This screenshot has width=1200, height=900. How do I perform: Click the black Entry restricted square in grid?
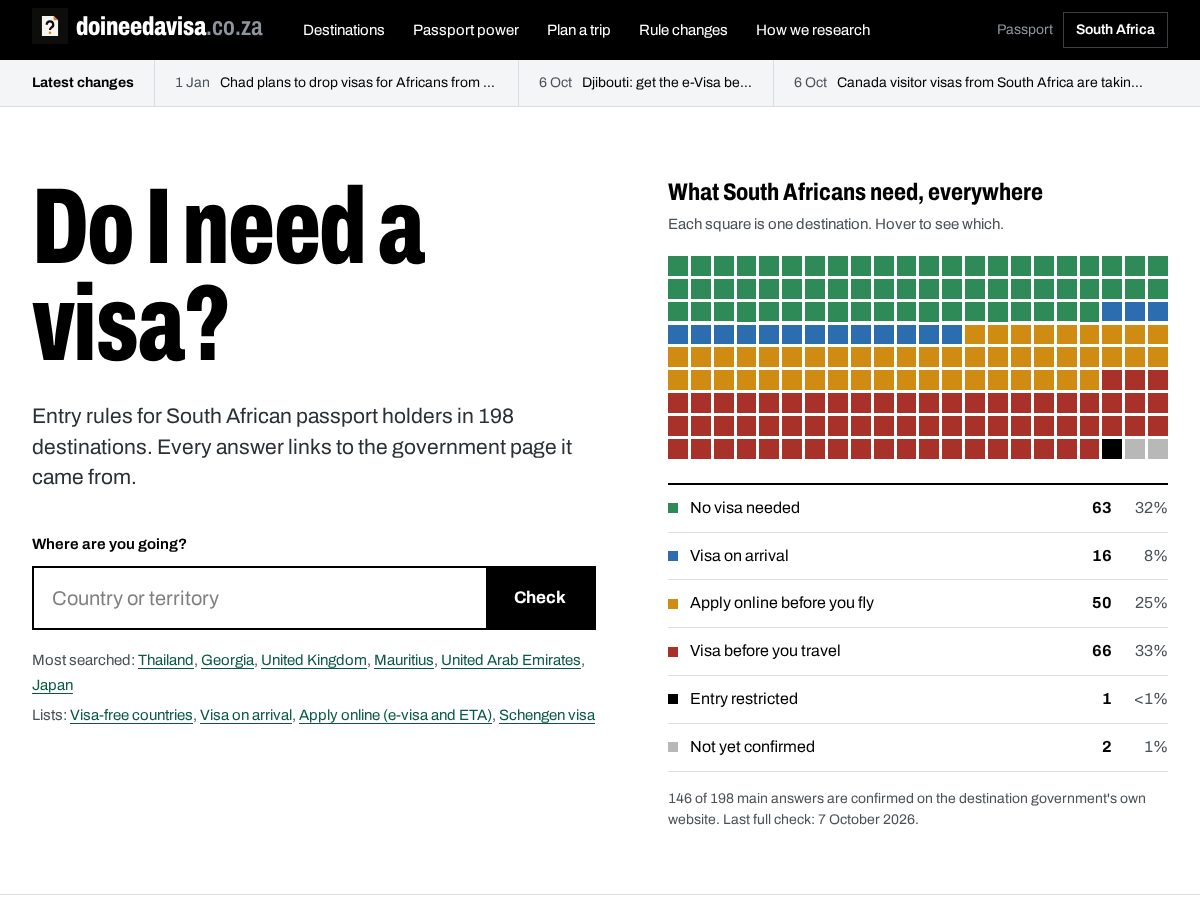click(1112, 449)
